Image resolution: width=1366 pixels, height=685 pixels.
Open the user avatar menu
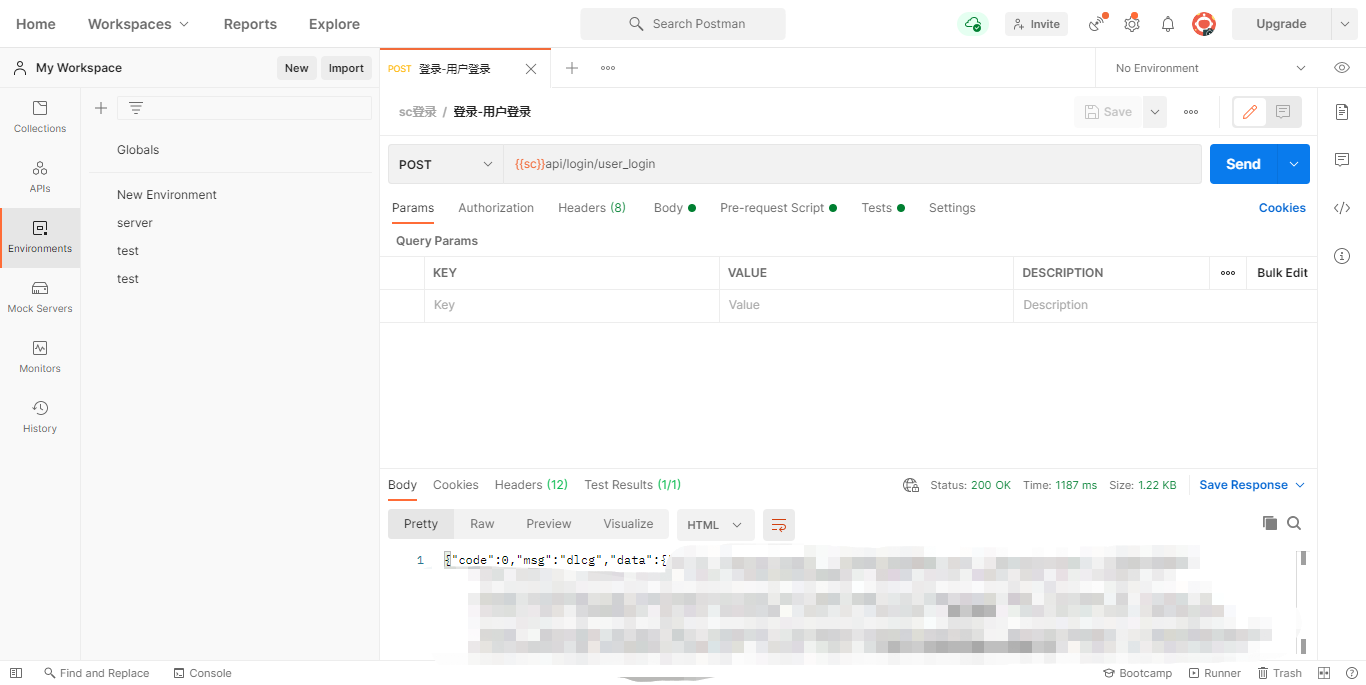pyautogui.click(x=1204, y=24)
